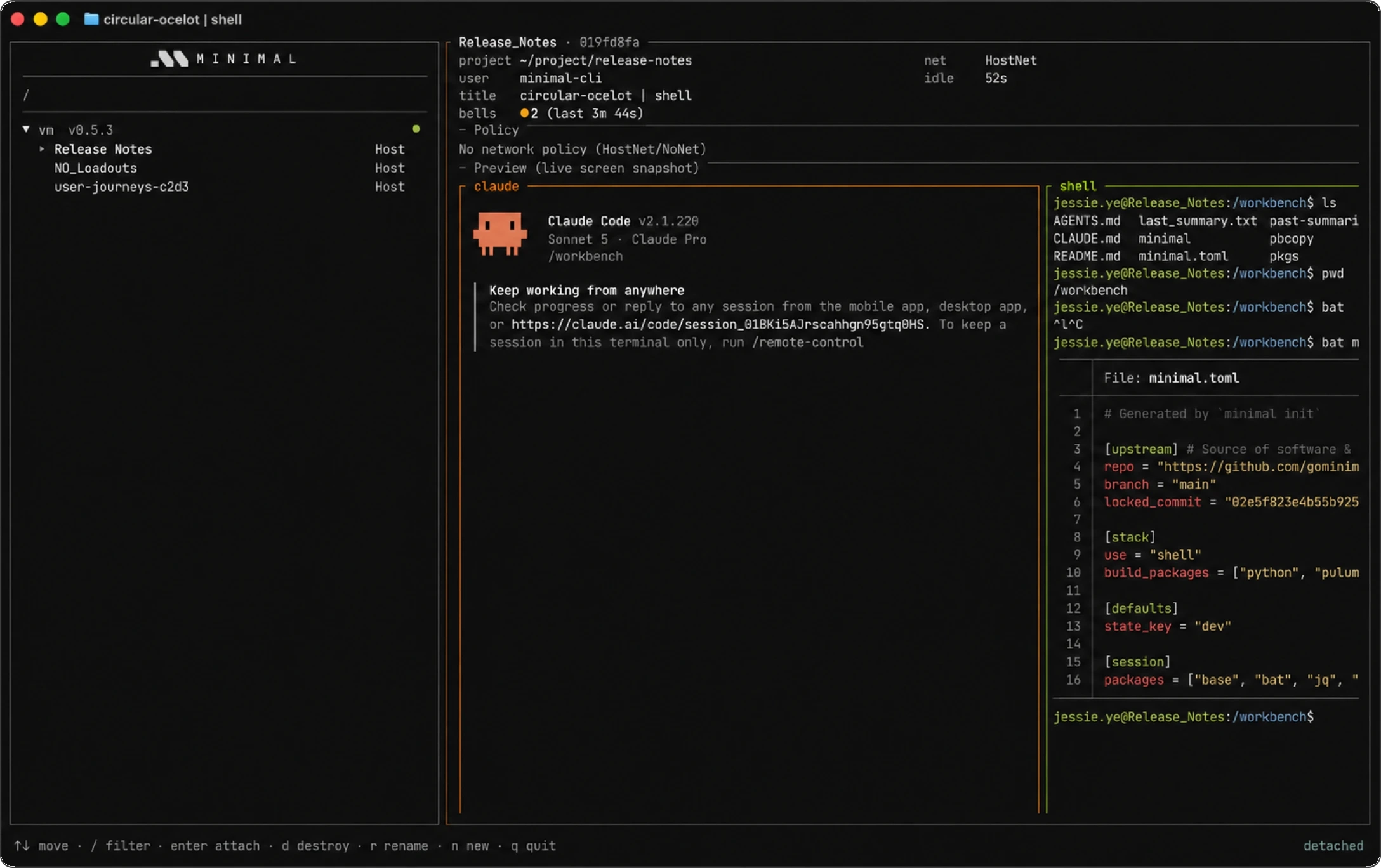Click project path ~/project/release-notes
The width and height of the screenshot is (1381, 868).
click(x=605, y=61)
